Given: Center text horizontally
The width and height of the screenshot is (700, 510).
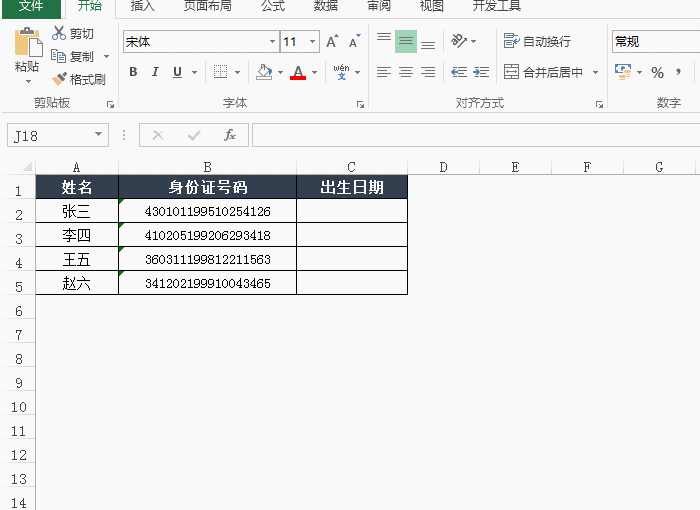Looking at the screenshot, I should point(406,72).
